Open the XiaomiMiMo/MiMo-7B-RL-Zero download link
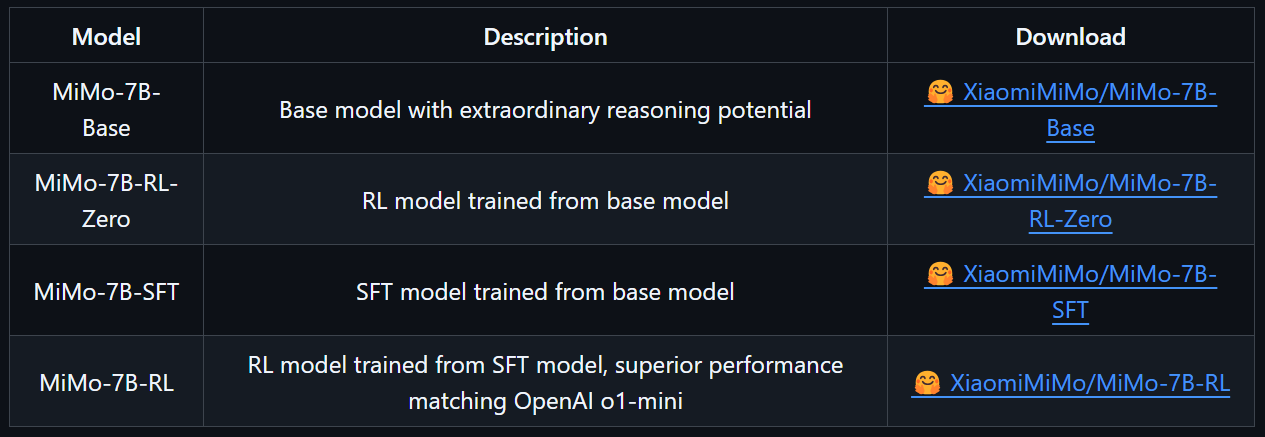This screenshot has height=437, width=1265. click(x=1089, y=184)
